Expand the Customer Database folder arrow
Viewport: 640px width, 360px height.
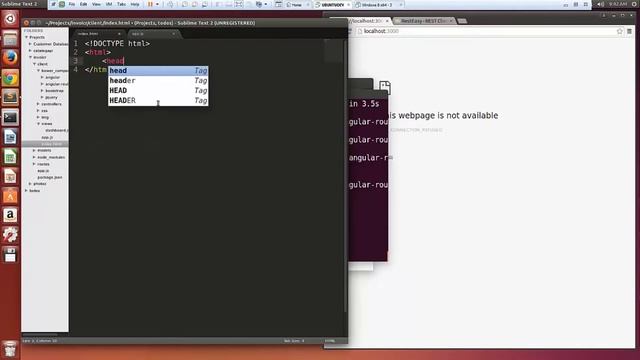tap(30, 44)
